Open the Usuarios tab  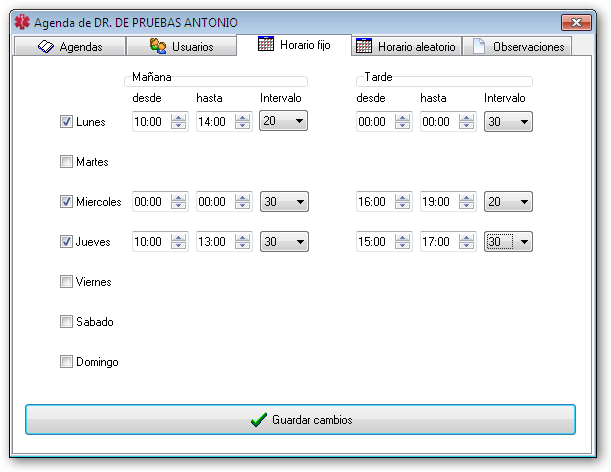(184, 46)
